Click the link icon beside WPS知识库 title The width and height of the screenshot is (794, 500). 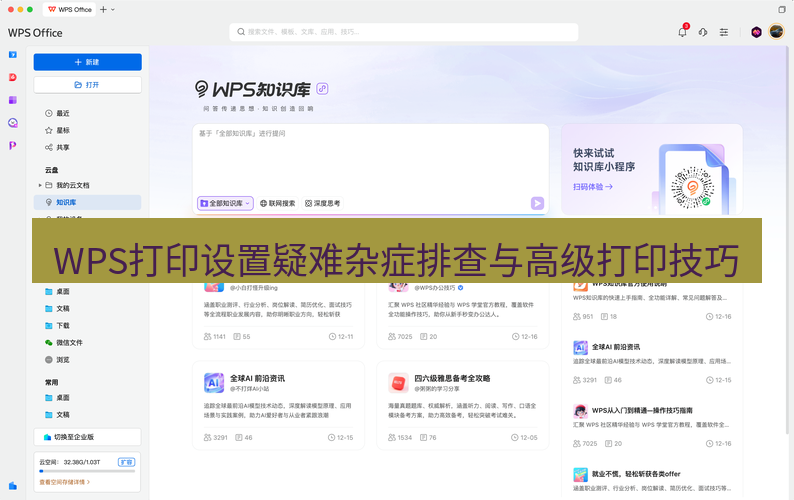coord(322,89)
